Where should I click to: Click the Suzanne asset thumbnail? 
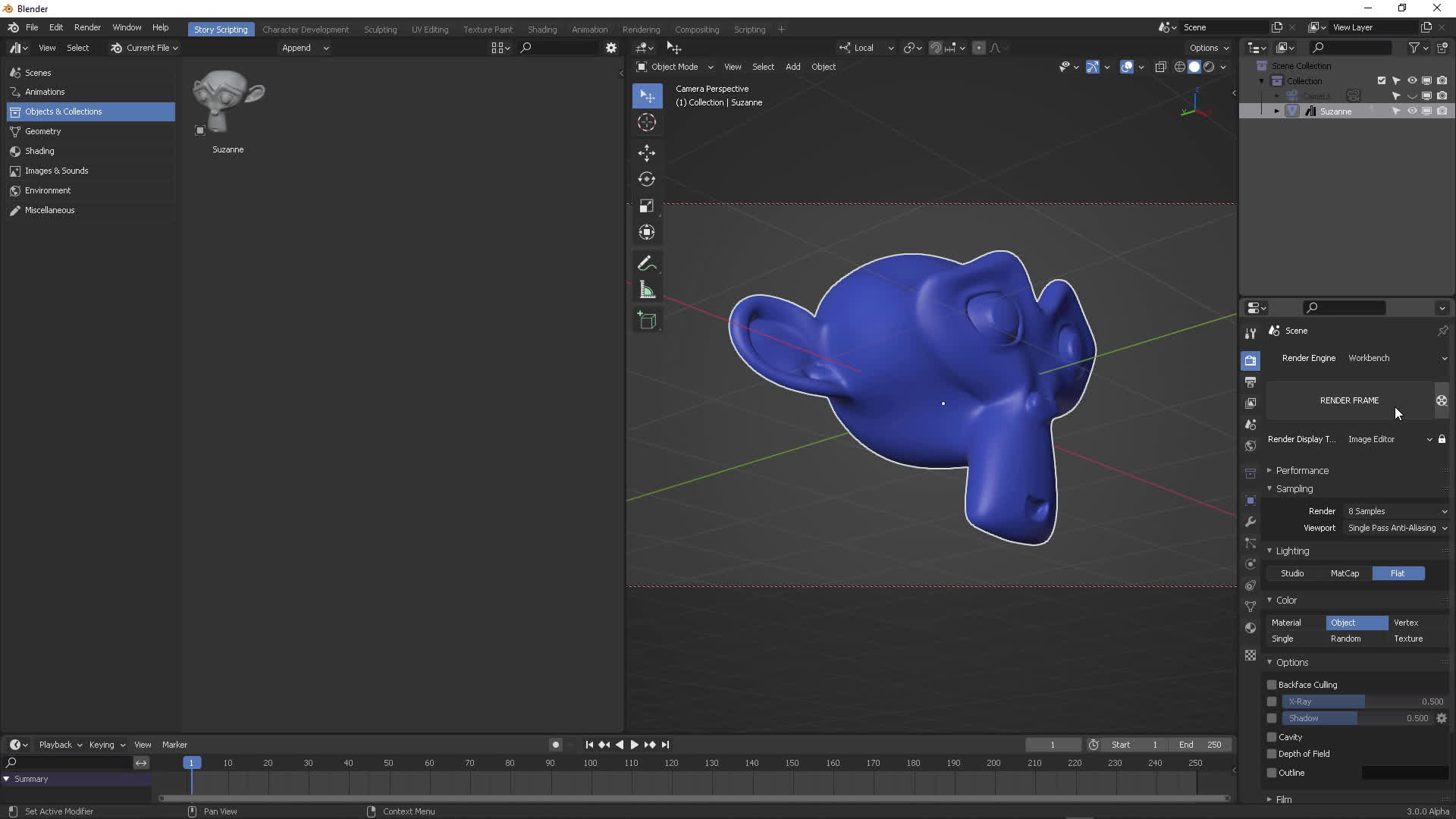click(228, 102)
